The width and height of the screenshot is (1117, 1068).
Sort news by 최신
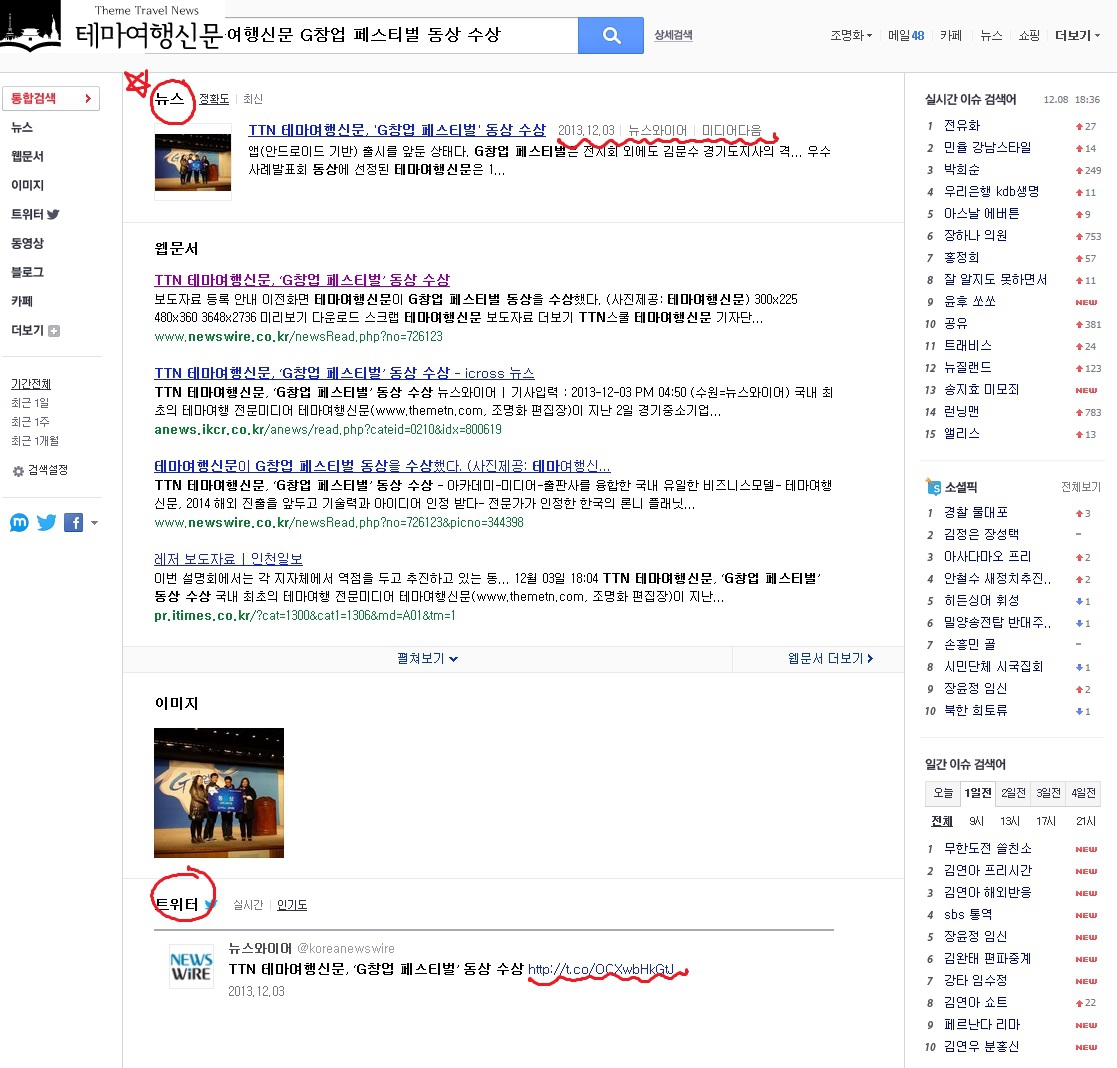coord(253,99)
